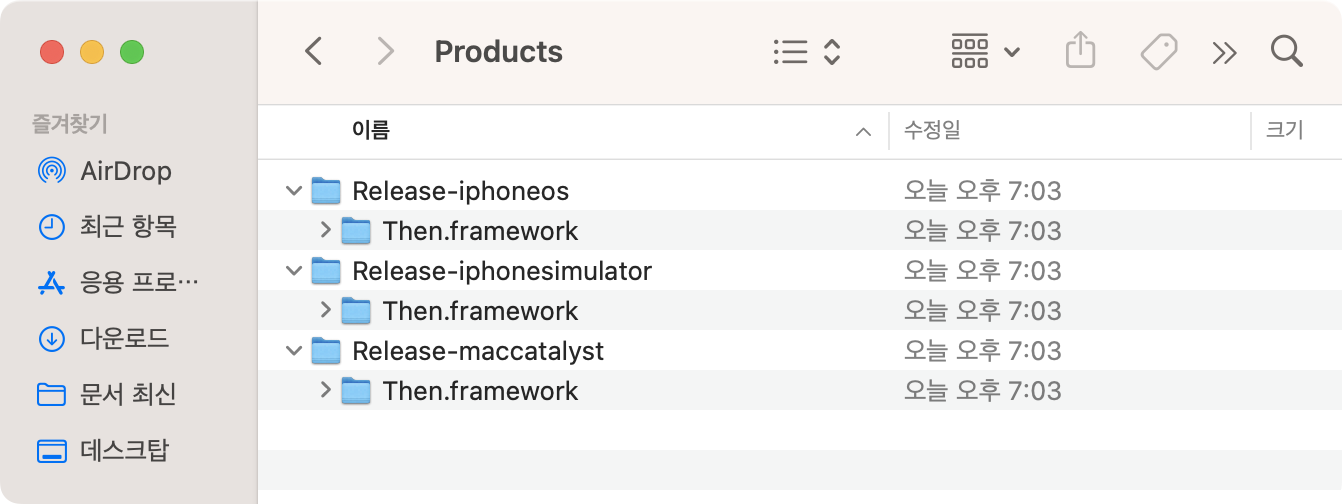Expand Then.framework under Release-maccatalyst
The height and width of the screenshot is (504, 1342).
click(x=325, y=390)
